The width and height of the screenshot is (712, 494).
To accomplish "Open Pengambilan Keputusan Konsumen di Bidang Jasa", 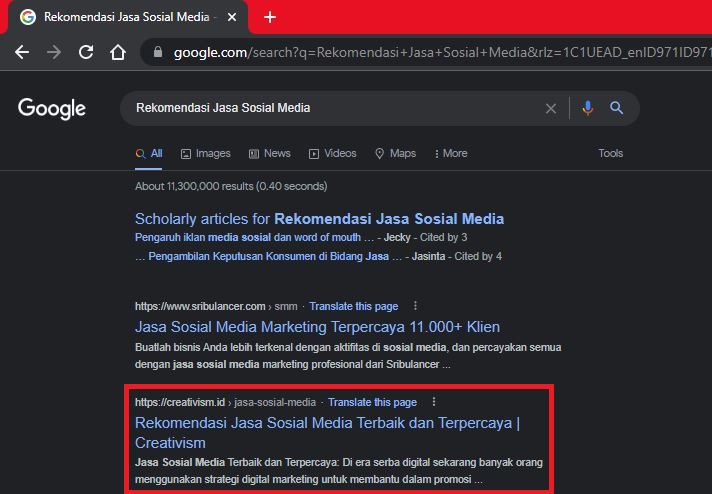I will (268, 257).
